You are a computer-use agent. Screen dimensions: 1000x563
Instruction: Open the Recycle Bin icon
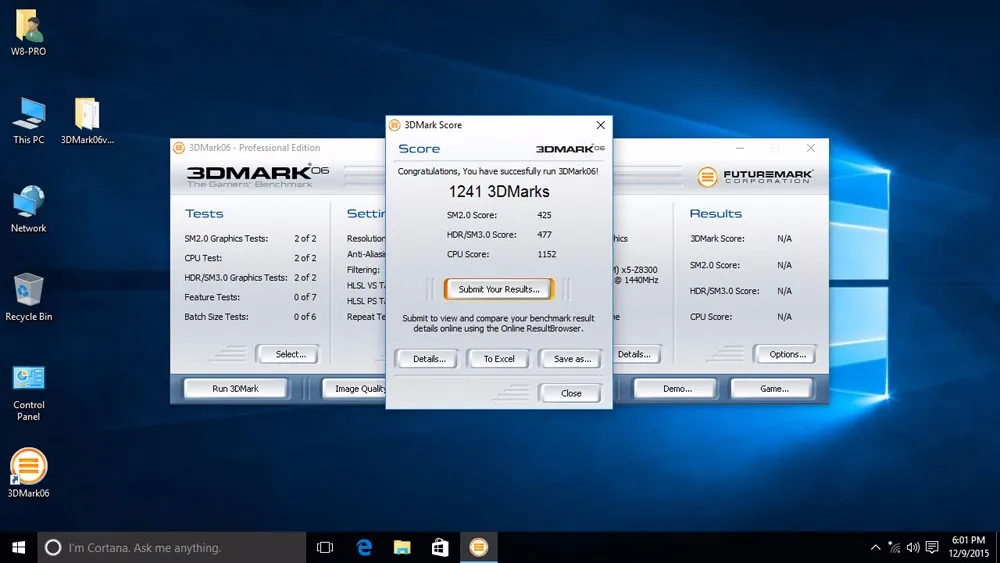(x=28, y=298)
